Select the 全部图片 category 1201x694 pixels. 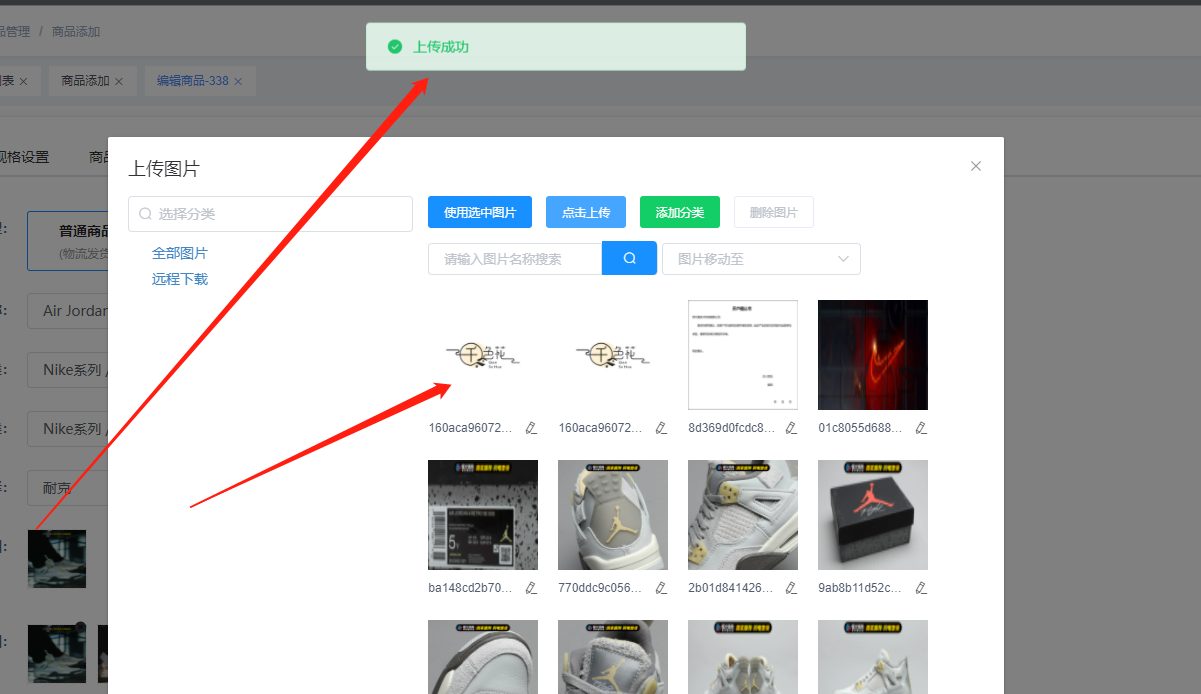coord(180,253)
